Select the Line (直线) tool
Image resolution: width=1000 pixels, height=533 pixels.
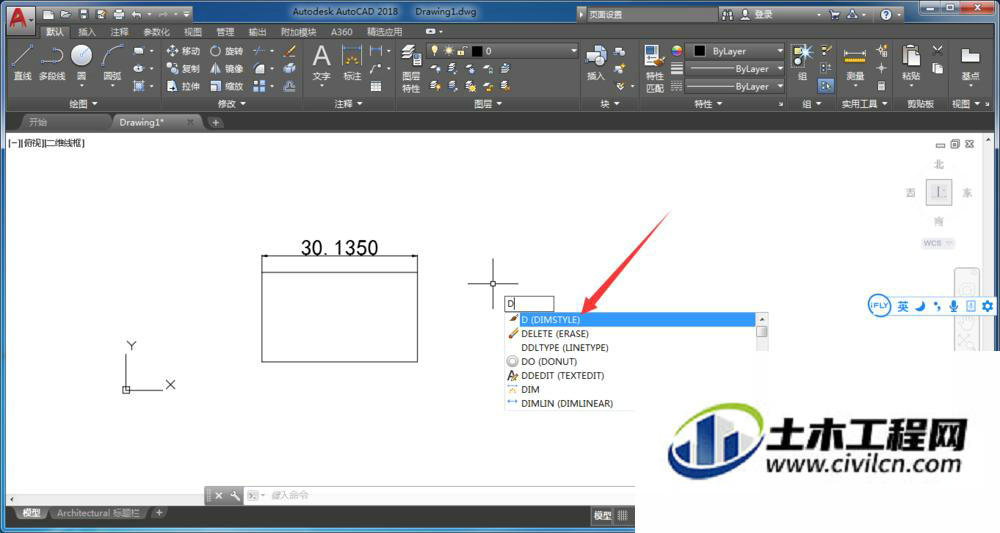point(22,62)
